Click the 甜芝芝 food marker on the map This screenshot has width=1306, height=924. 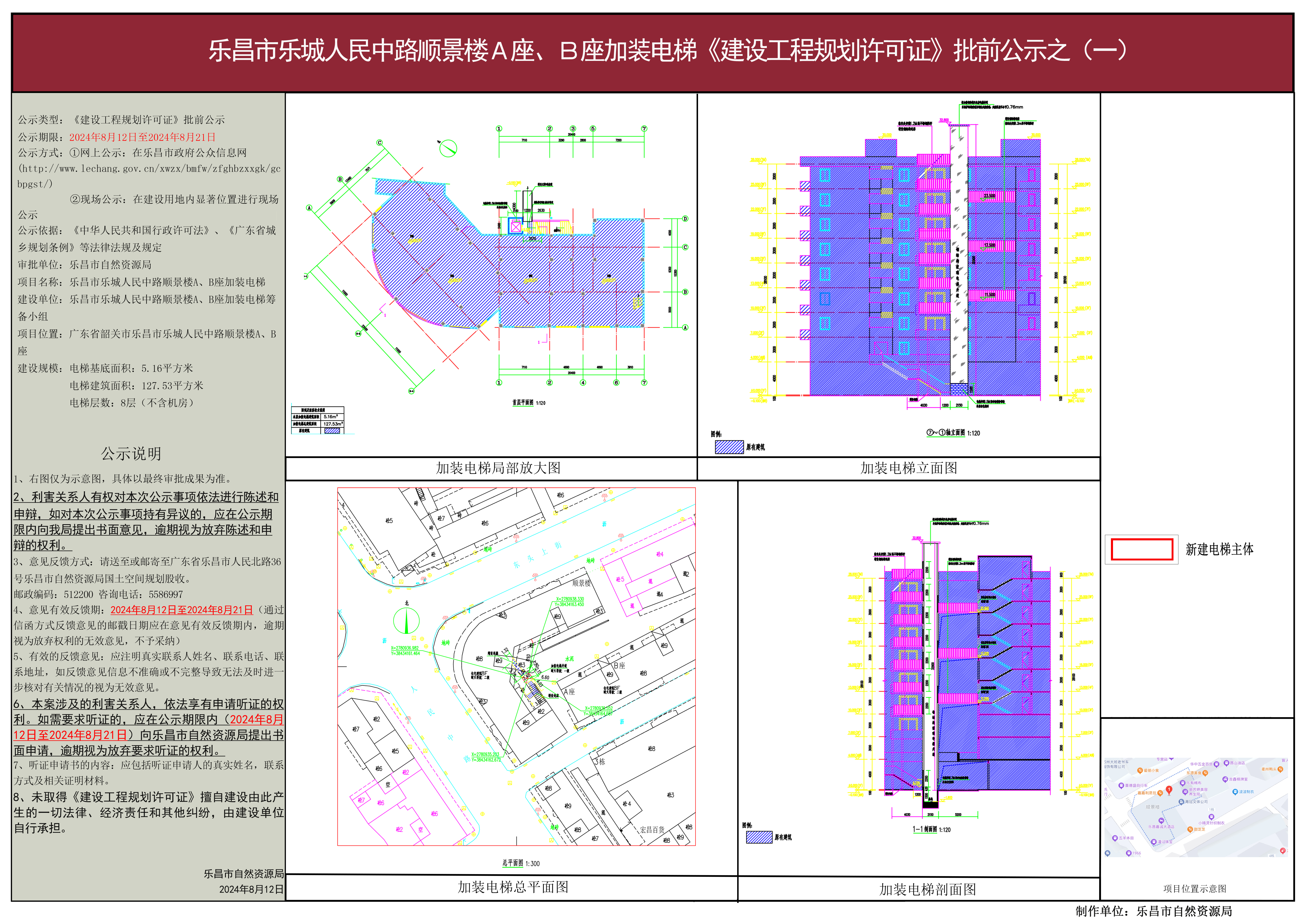1190,830
